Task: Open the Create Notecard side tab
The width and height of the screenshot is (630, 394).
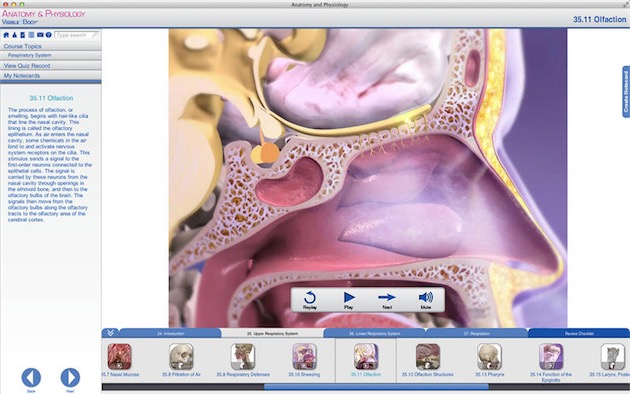Action: click(626, 92)
